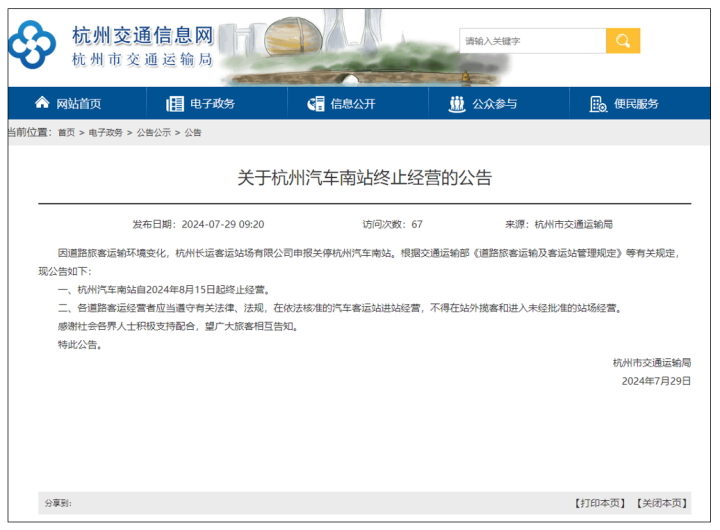Click 关闭本页 to close the page
This screenshot has height=530, width=720.
661,503
